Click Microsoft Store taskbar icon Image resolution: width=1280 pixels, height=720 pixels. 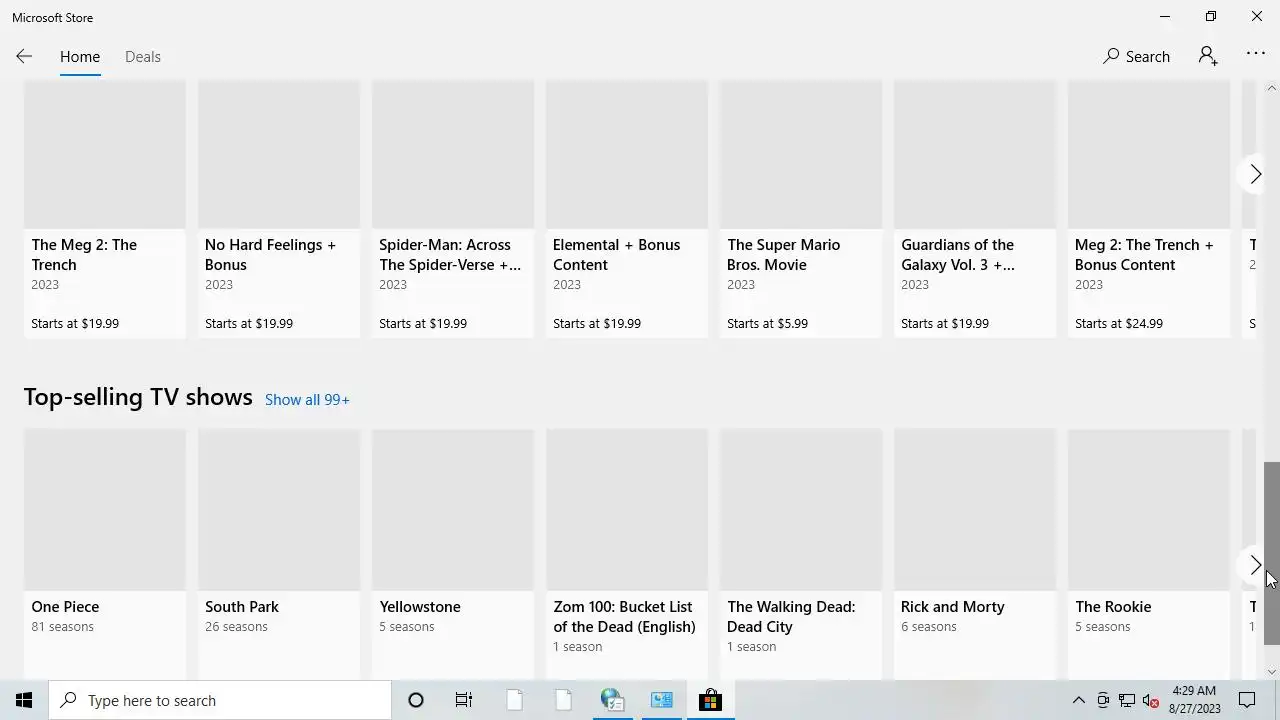click(710, 700)
